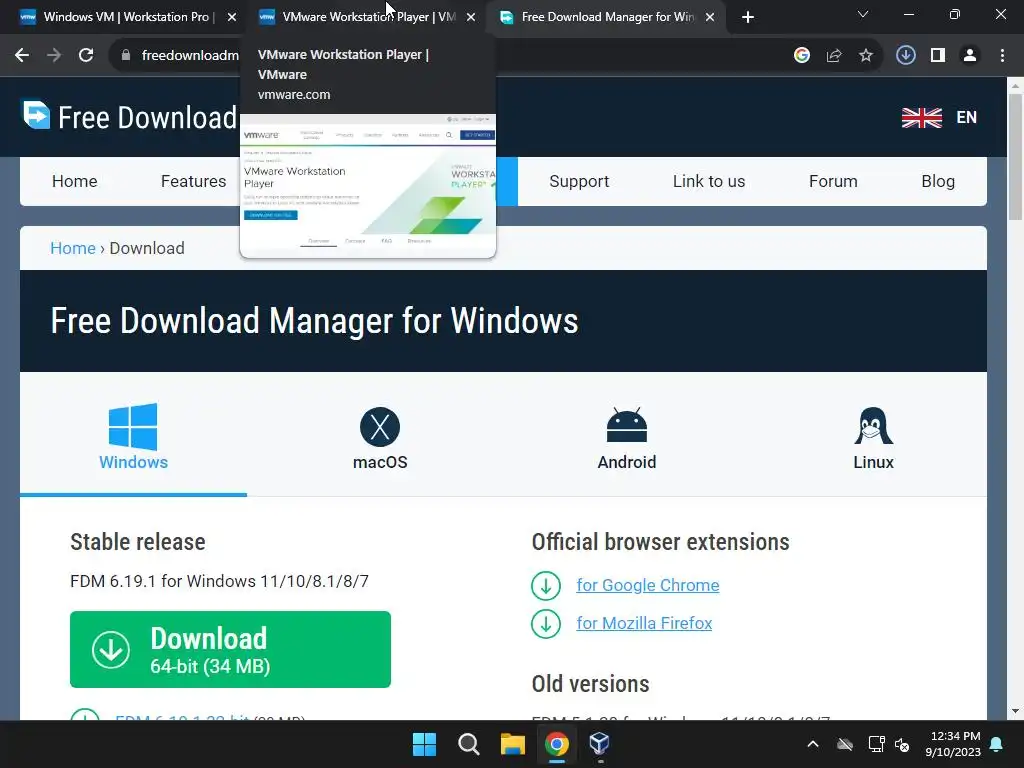
Task: Open the Link to us navigation item
Action: coord(709,182)
